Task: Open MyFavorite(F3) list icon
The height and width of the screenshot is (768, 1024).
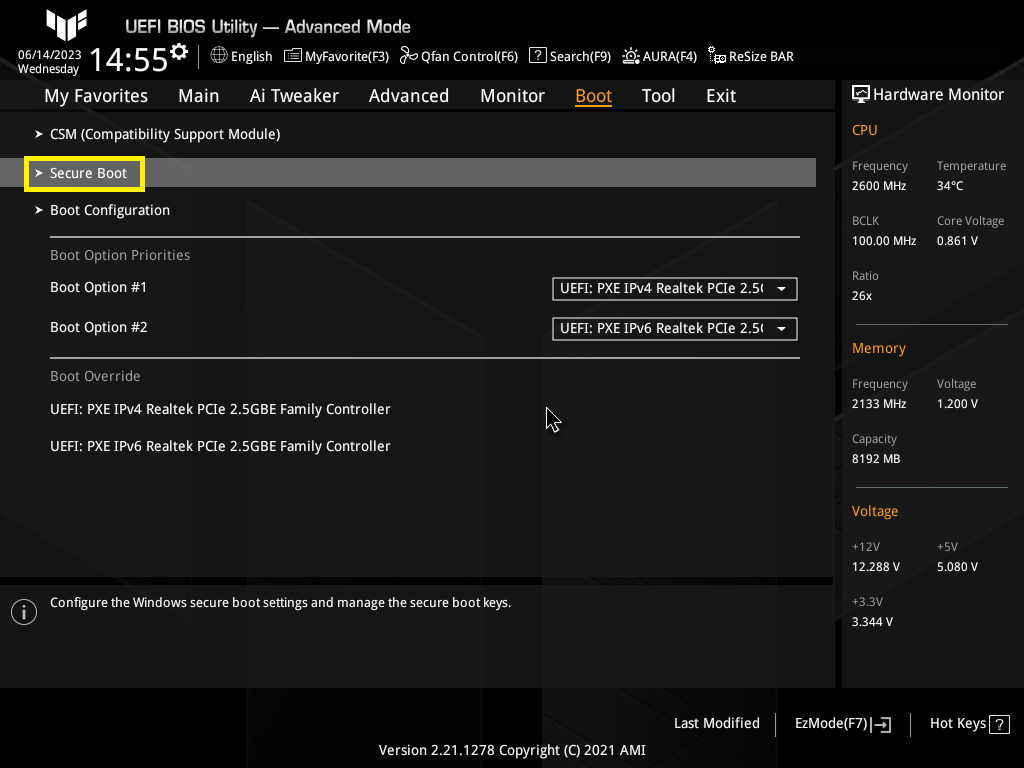Action: 293,56
